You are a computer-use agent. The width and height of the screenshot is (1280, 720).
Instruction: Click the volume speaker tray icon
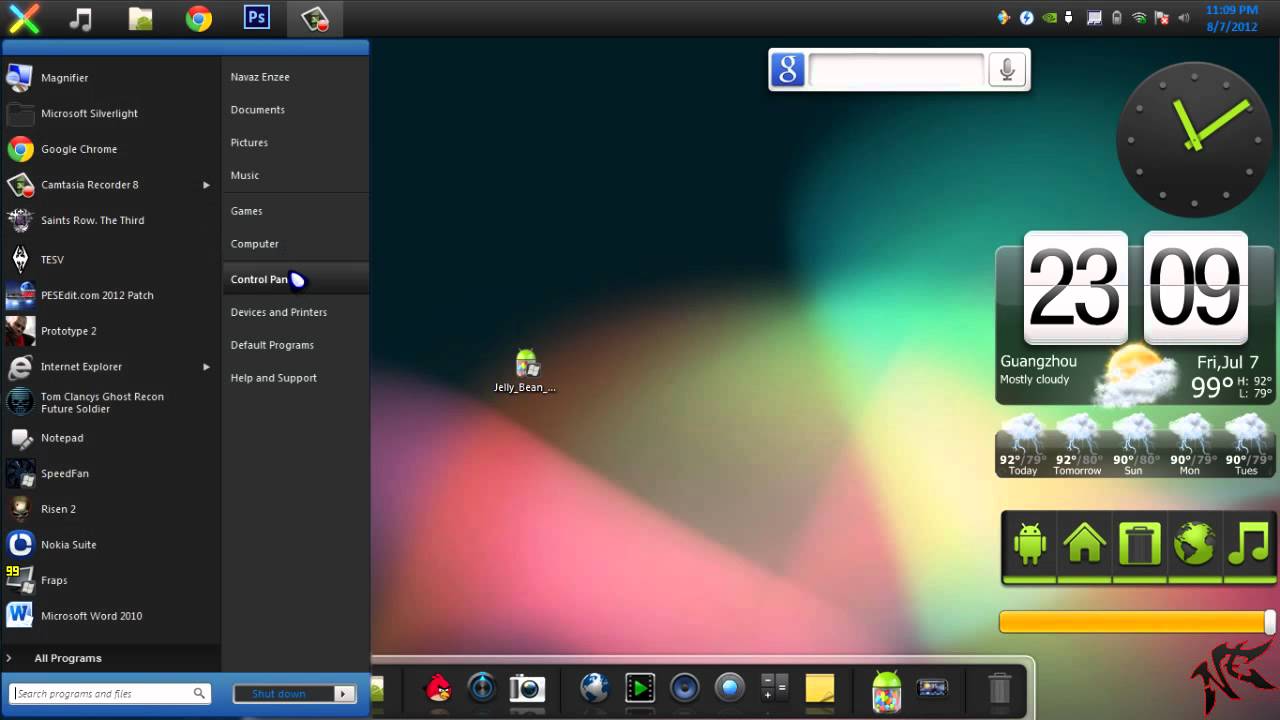pos(1186,18)
